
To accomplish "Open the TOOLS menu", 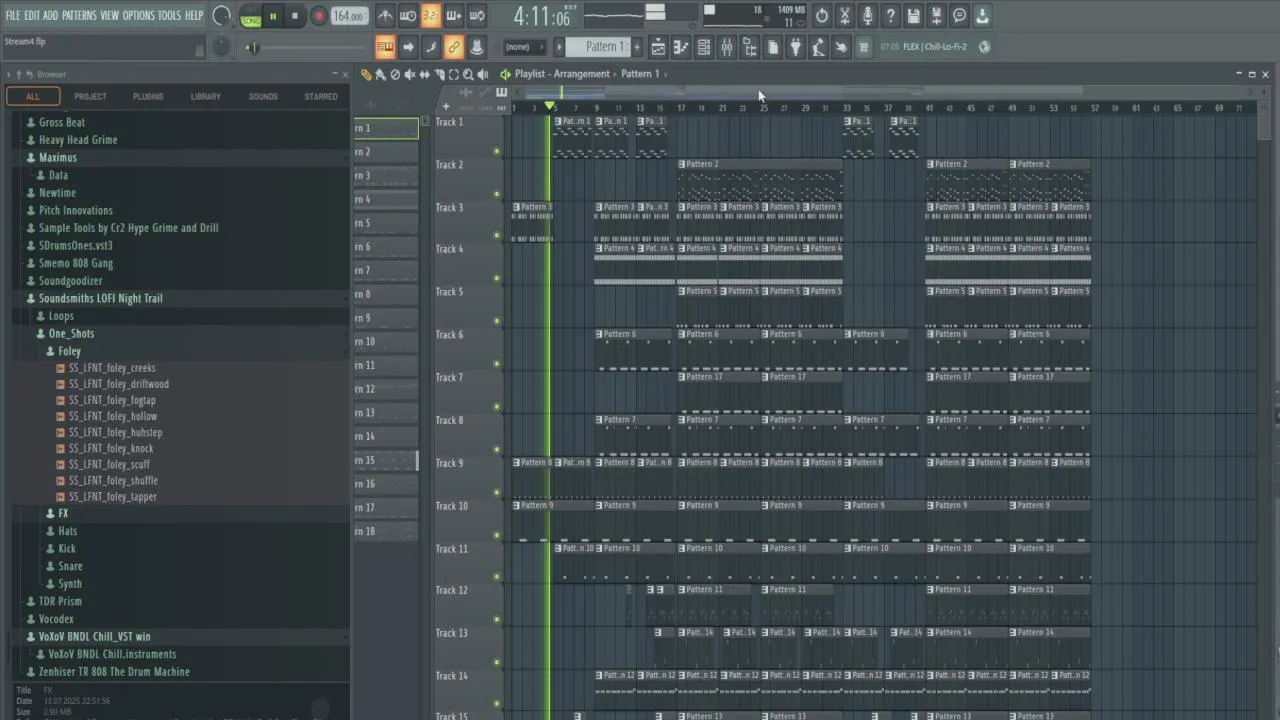I will click(x=170, y=15).
